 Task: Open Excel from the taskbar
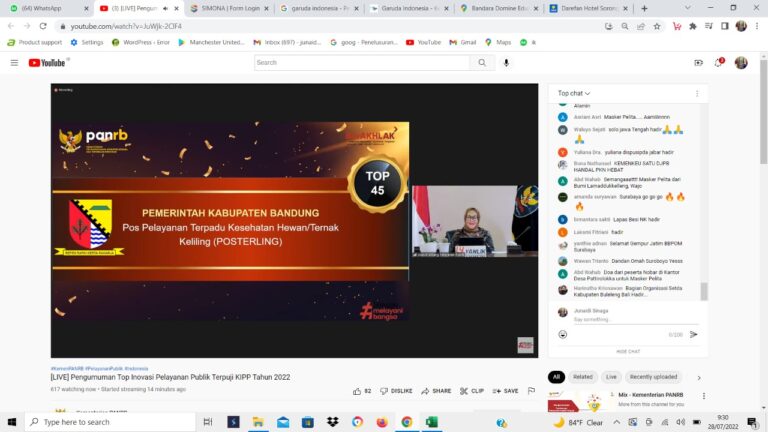432,422
